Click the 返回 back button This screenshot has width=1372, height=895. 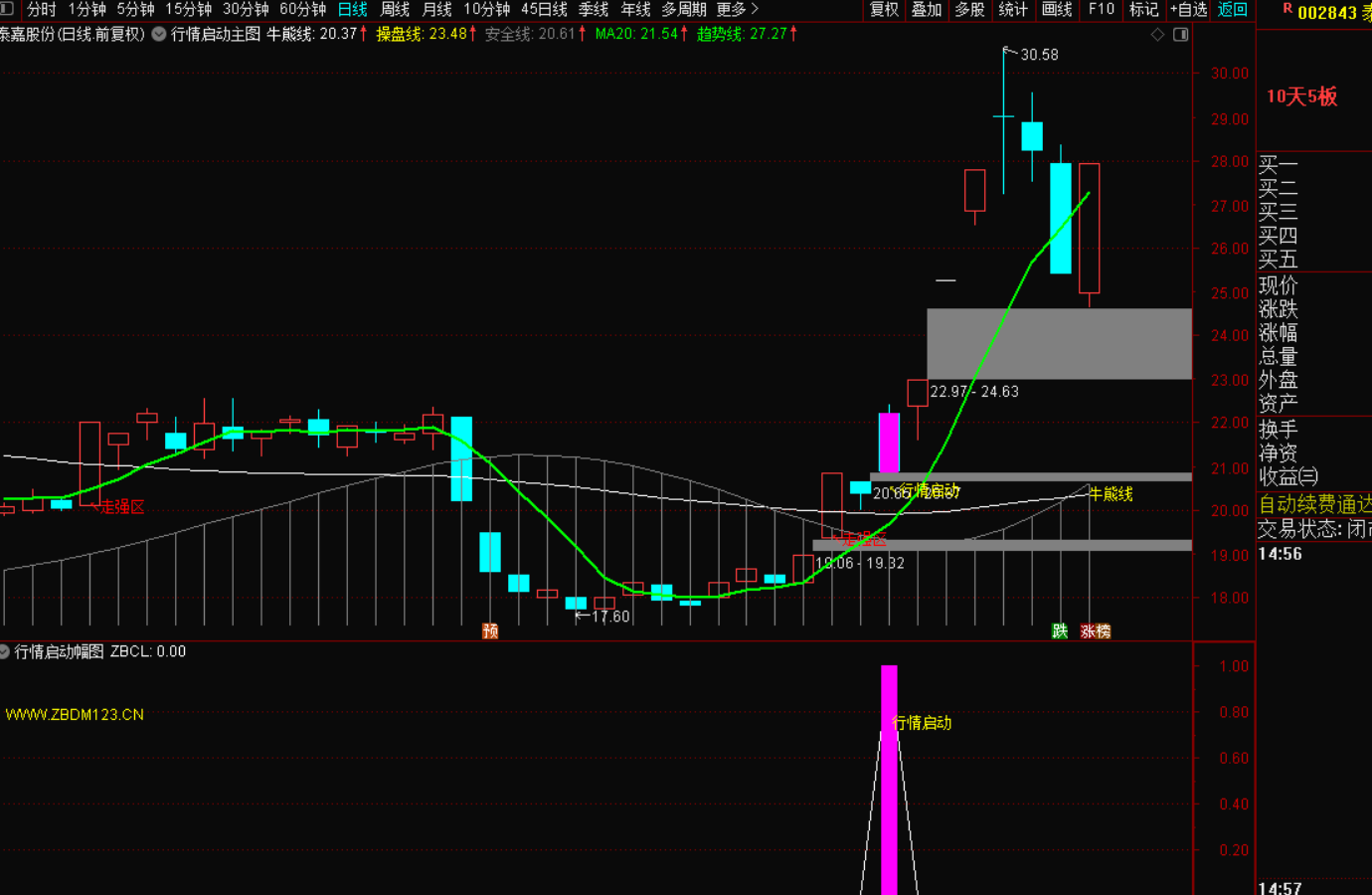pos(1232,10)
